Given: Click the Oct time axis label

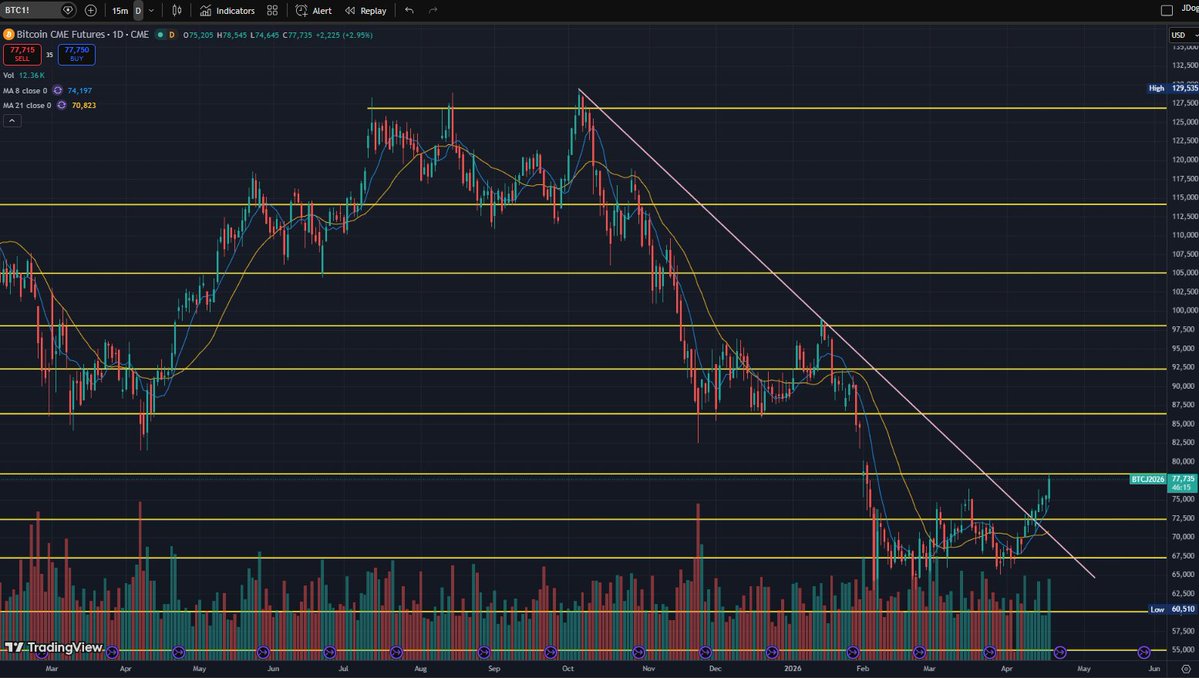Looking at the screenshot, I should (x=567, y=668).
